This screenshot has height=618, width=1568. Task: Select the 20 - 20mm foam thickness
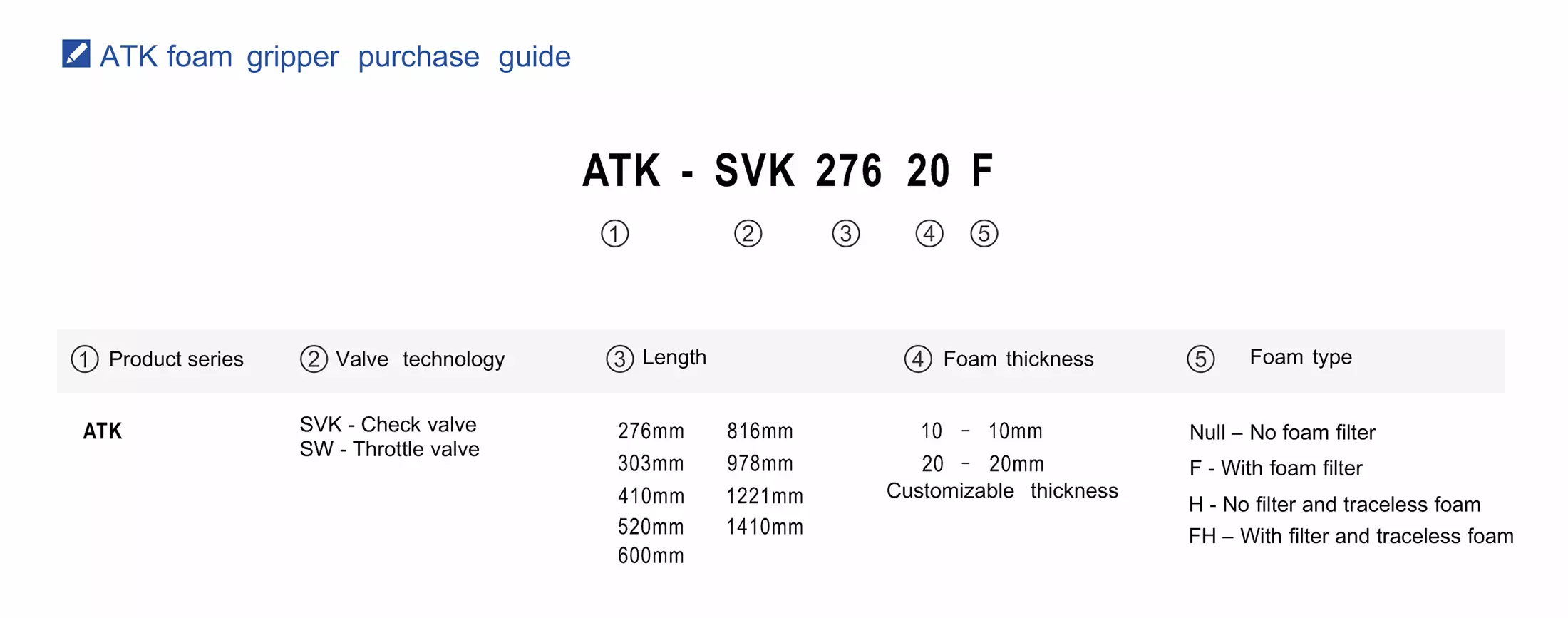[x=982, y=464]
